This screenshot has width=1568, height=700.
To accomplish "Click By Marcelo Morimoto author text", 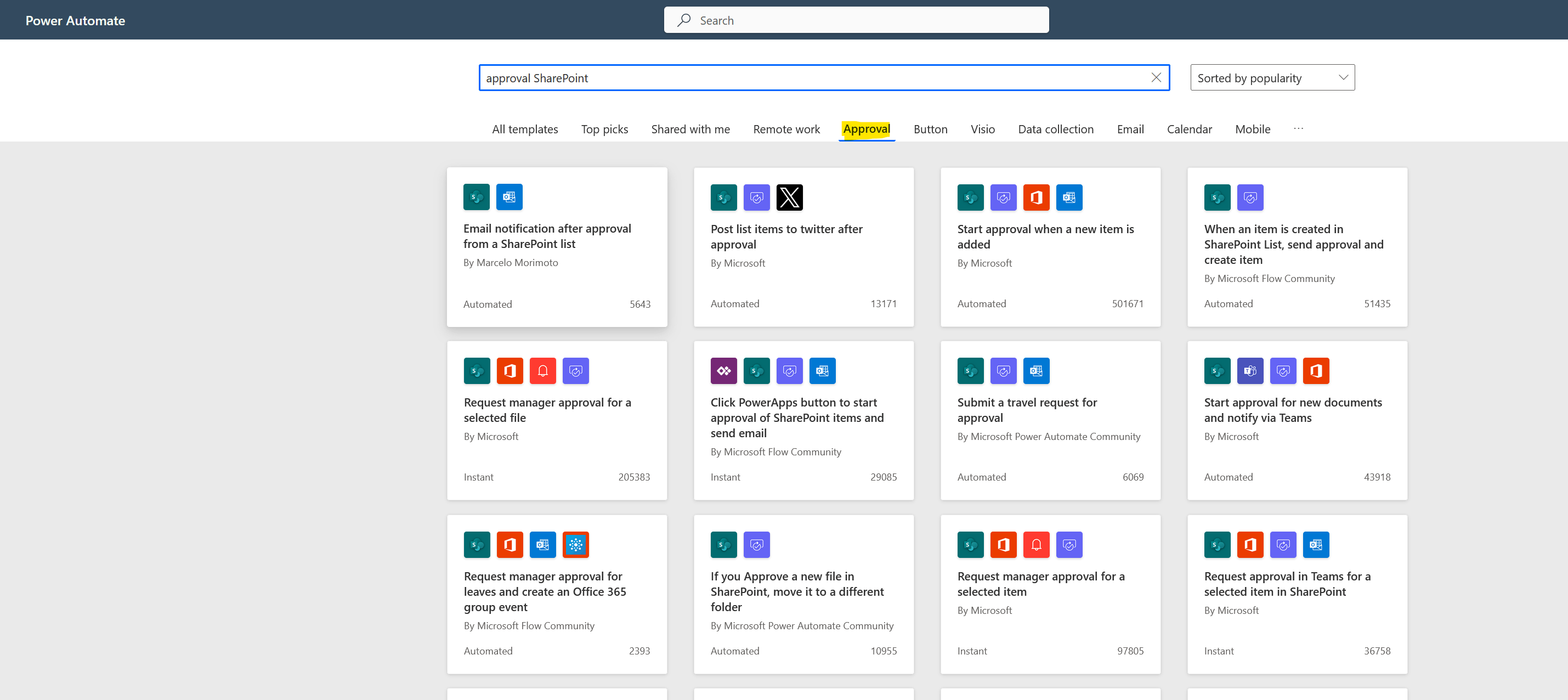I will pos(511,262).
